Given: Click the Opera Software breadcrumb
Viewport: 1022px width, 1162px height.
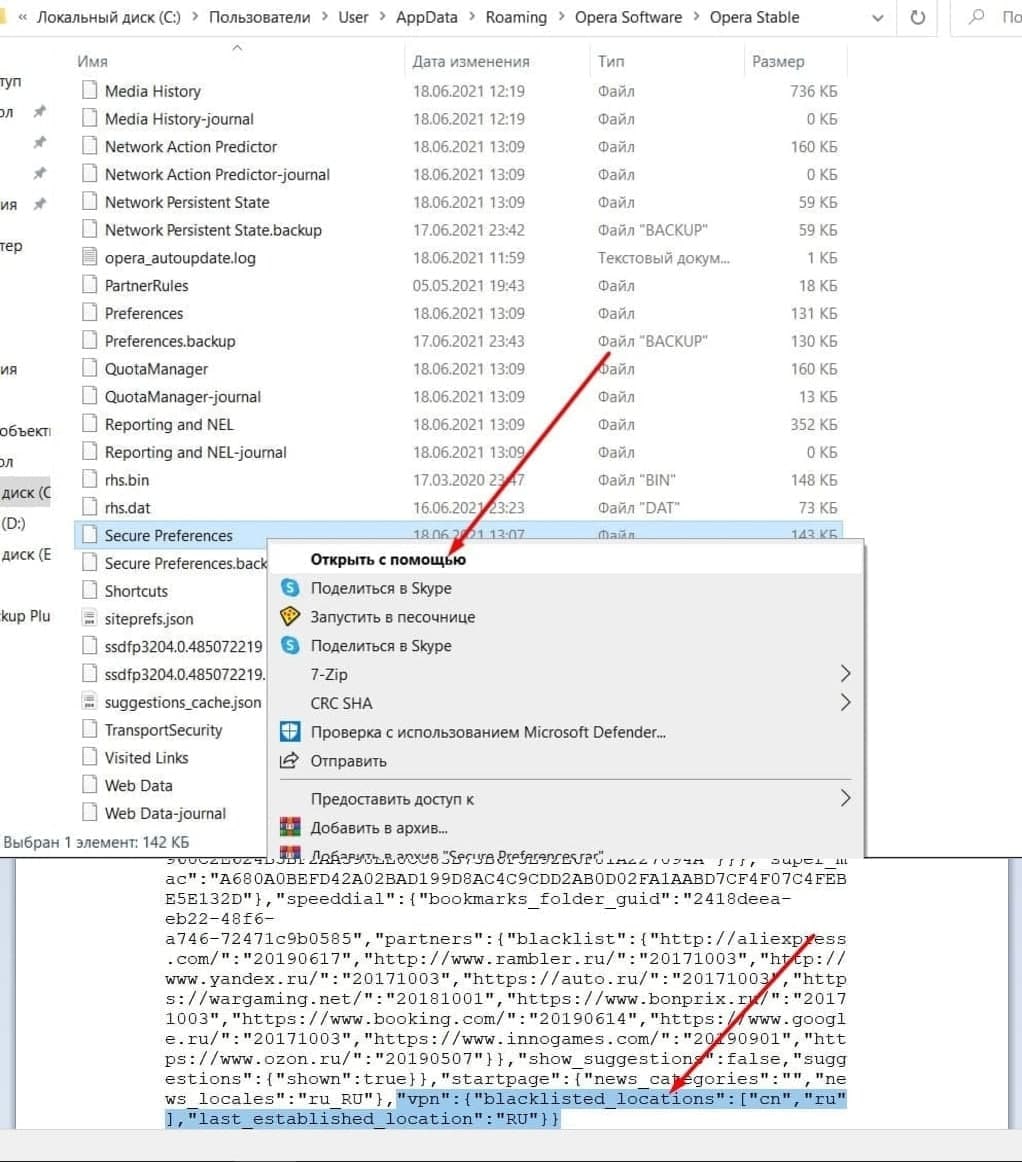Looking at the screenshot, I should click(628, 17).
